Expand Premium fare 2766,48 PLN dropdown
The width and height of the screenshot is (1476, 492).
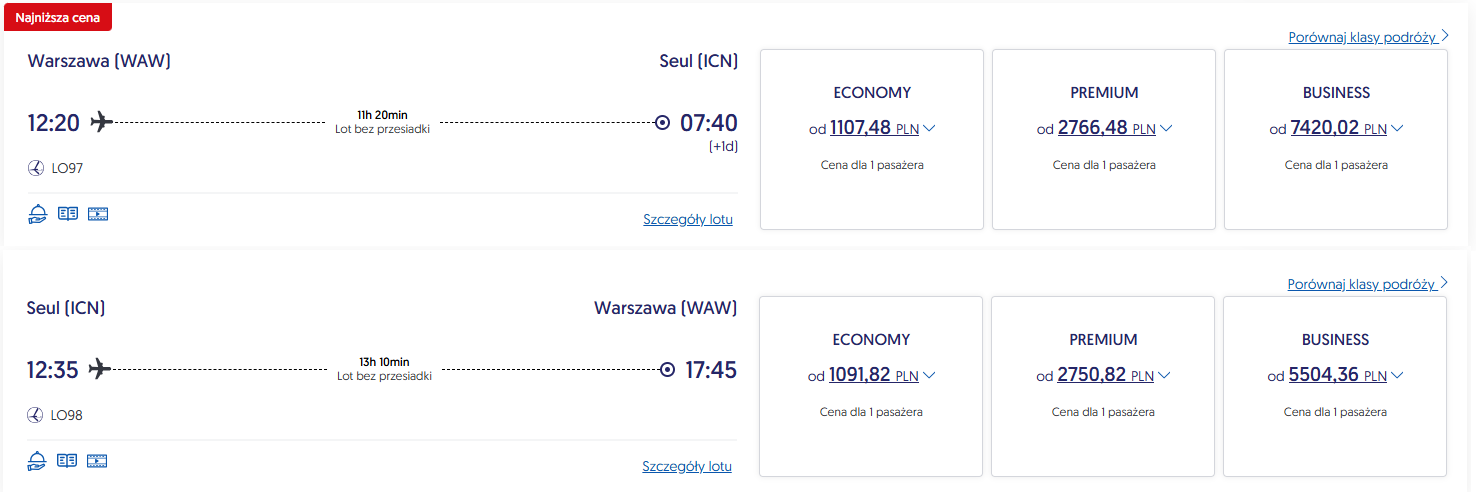coord(1165,128)
